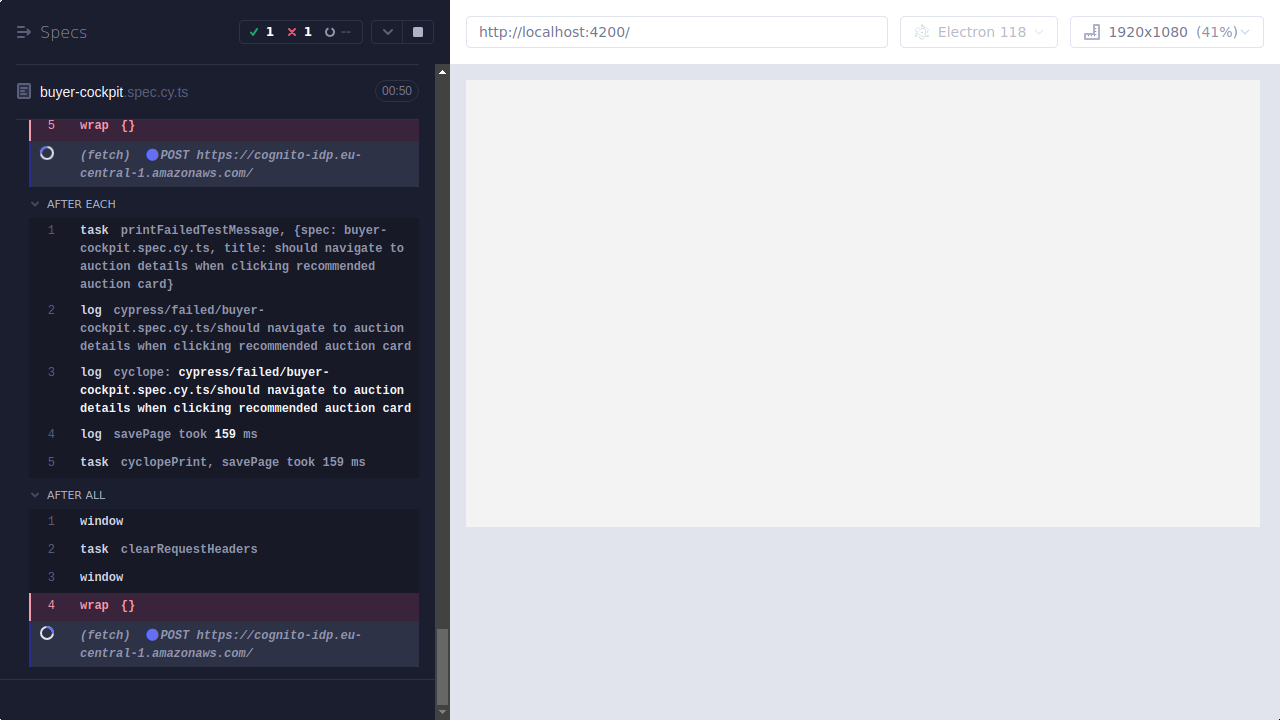Select first window command in After All
This screenshot has height=720, width=1280.
[x=224, y=522]
